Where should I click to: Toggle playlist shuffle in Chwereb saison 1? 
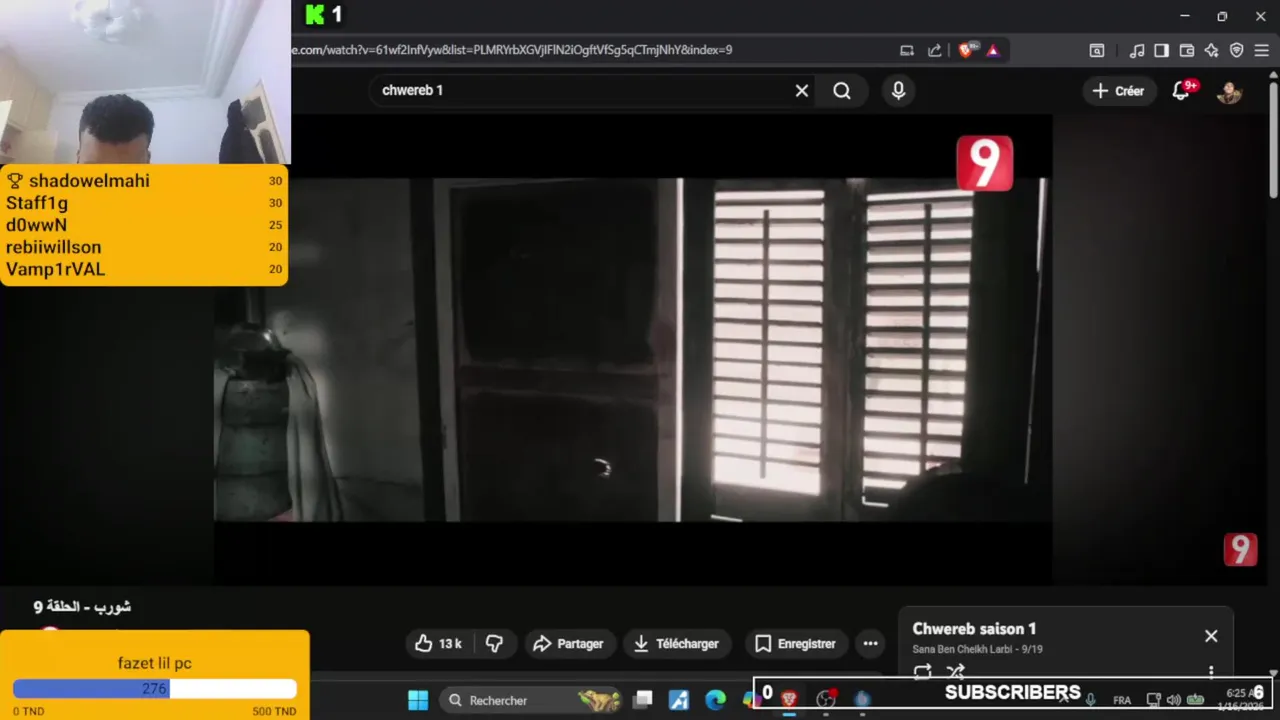click(955, 672)
